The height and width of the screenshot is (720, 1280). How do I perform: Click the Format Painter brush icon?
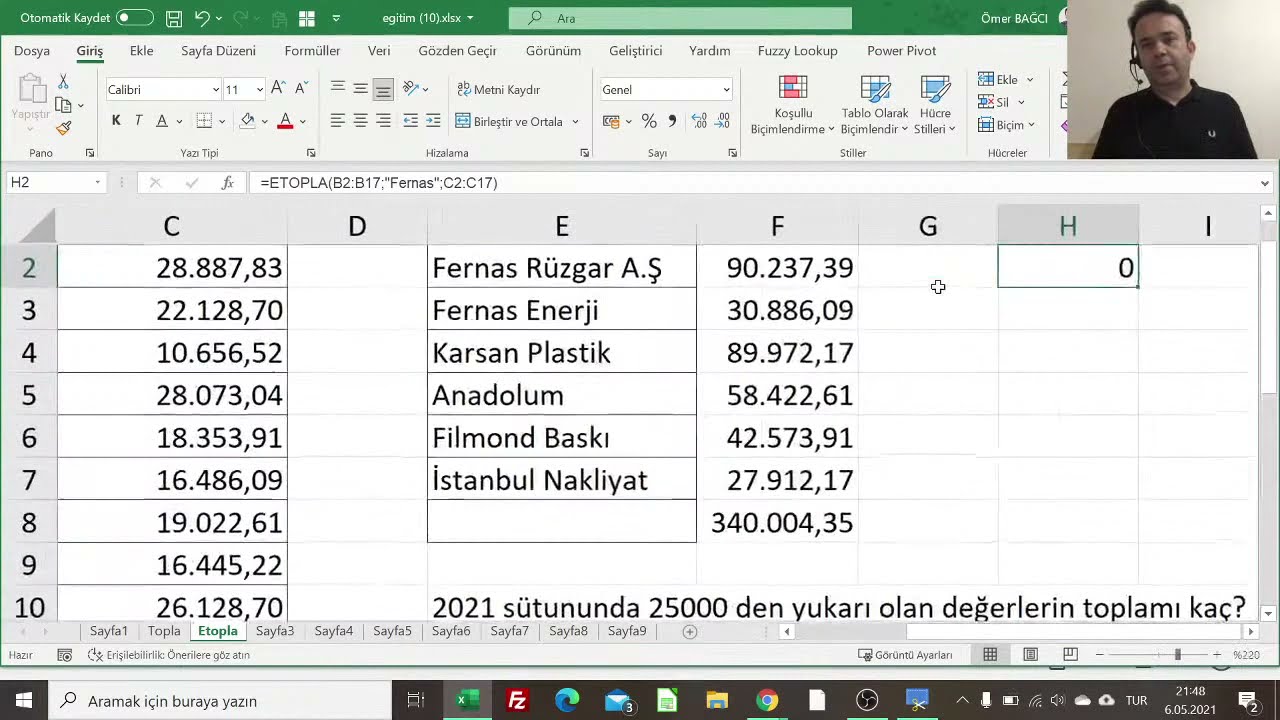[63, 128]
